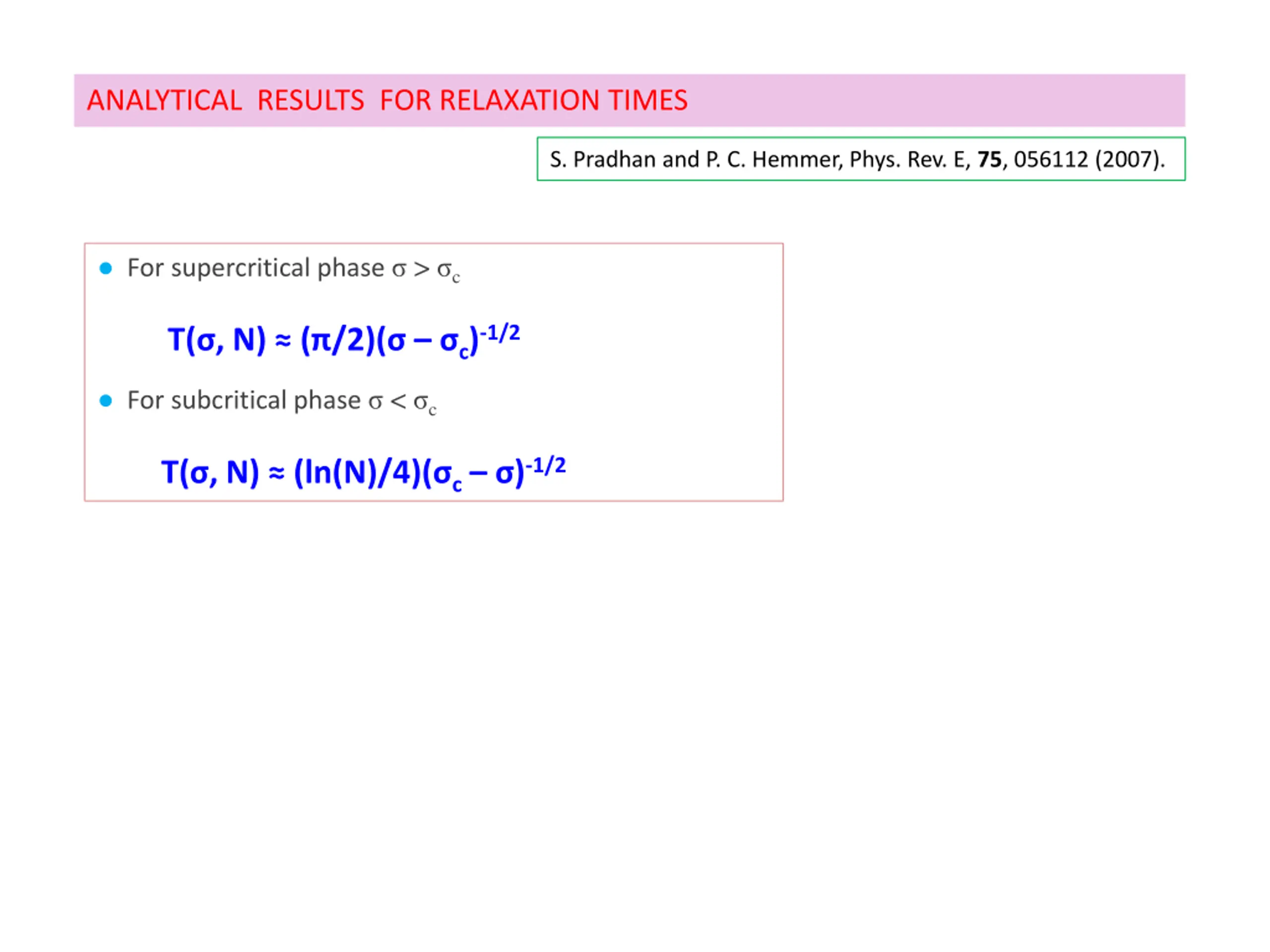Select 'For subcritical phase σ < σc' line
The height and width of the screenshot is (952, 1270).
(x=282, y=402)
